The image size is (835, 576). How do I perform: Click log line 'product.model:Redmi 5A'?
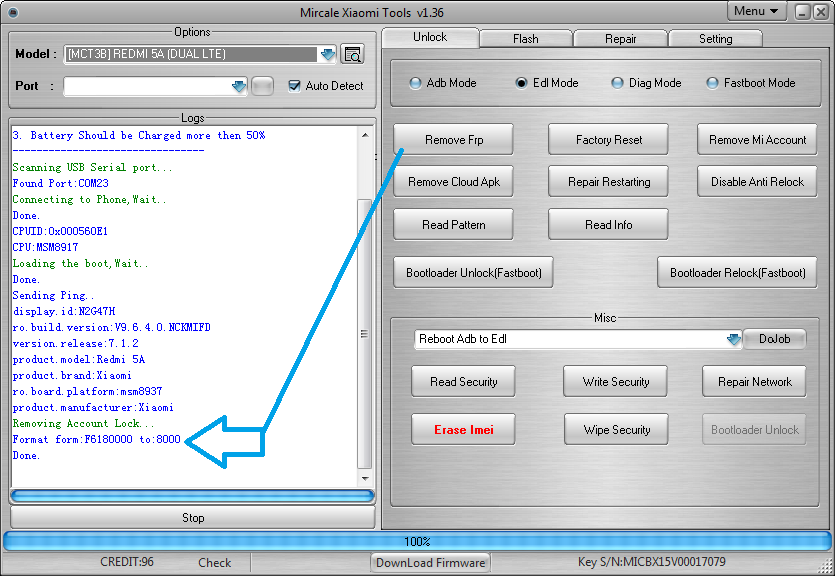coord(78,359)
